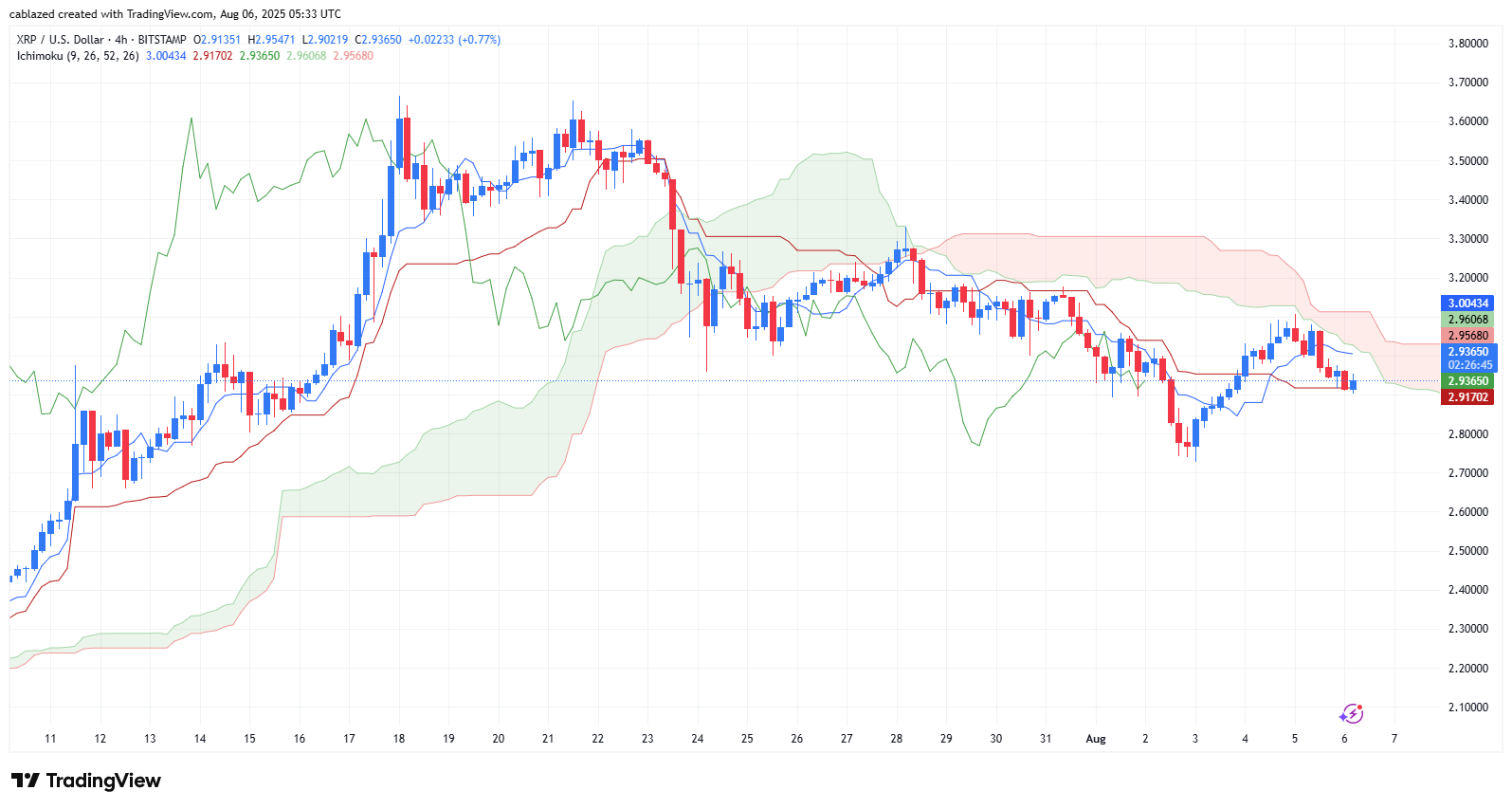
Task: Click the red 2.91702 price label
Action: (x=1467, y=397)
